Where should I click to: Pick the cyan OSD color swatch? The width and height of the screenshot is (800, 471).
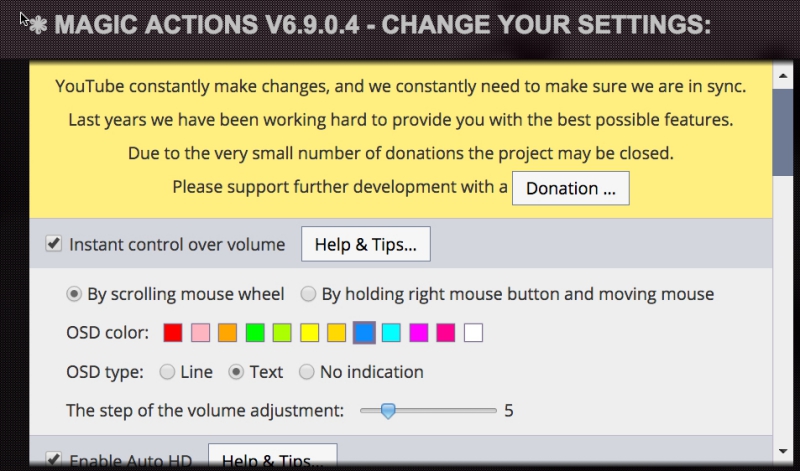pyautogui.click(x=391, y=332)
